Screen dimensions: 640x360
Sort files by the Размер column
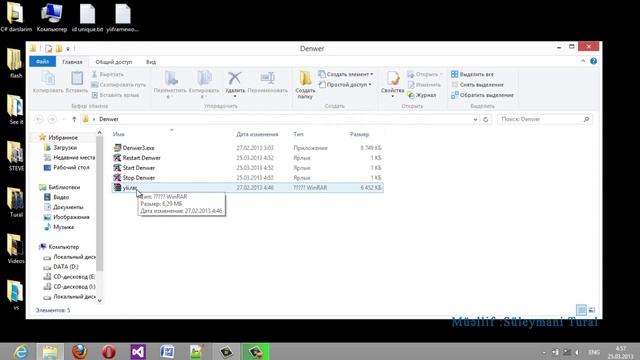pos(359,134)
